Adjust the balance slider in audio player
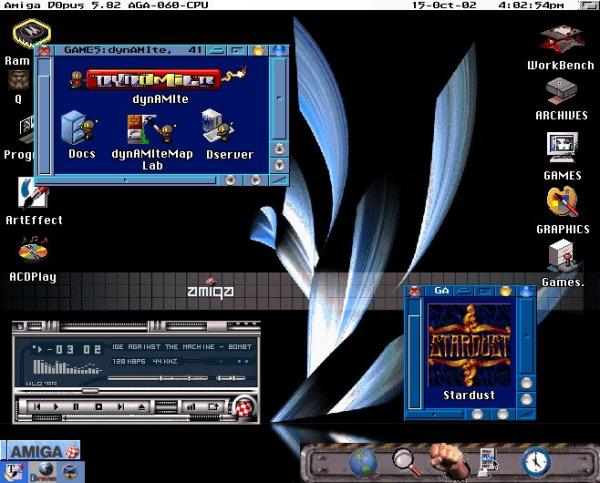Screen dimensions: 600x483 pos(231,379)
